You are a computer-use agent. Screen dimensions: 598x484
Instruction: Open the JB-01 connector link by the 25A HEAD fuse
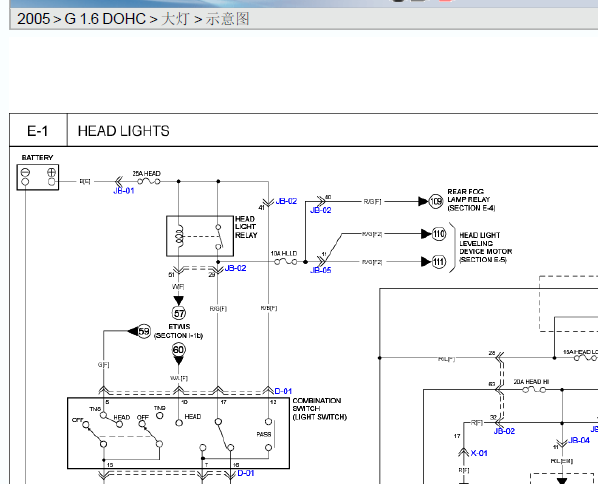click(x=124, y=191)
